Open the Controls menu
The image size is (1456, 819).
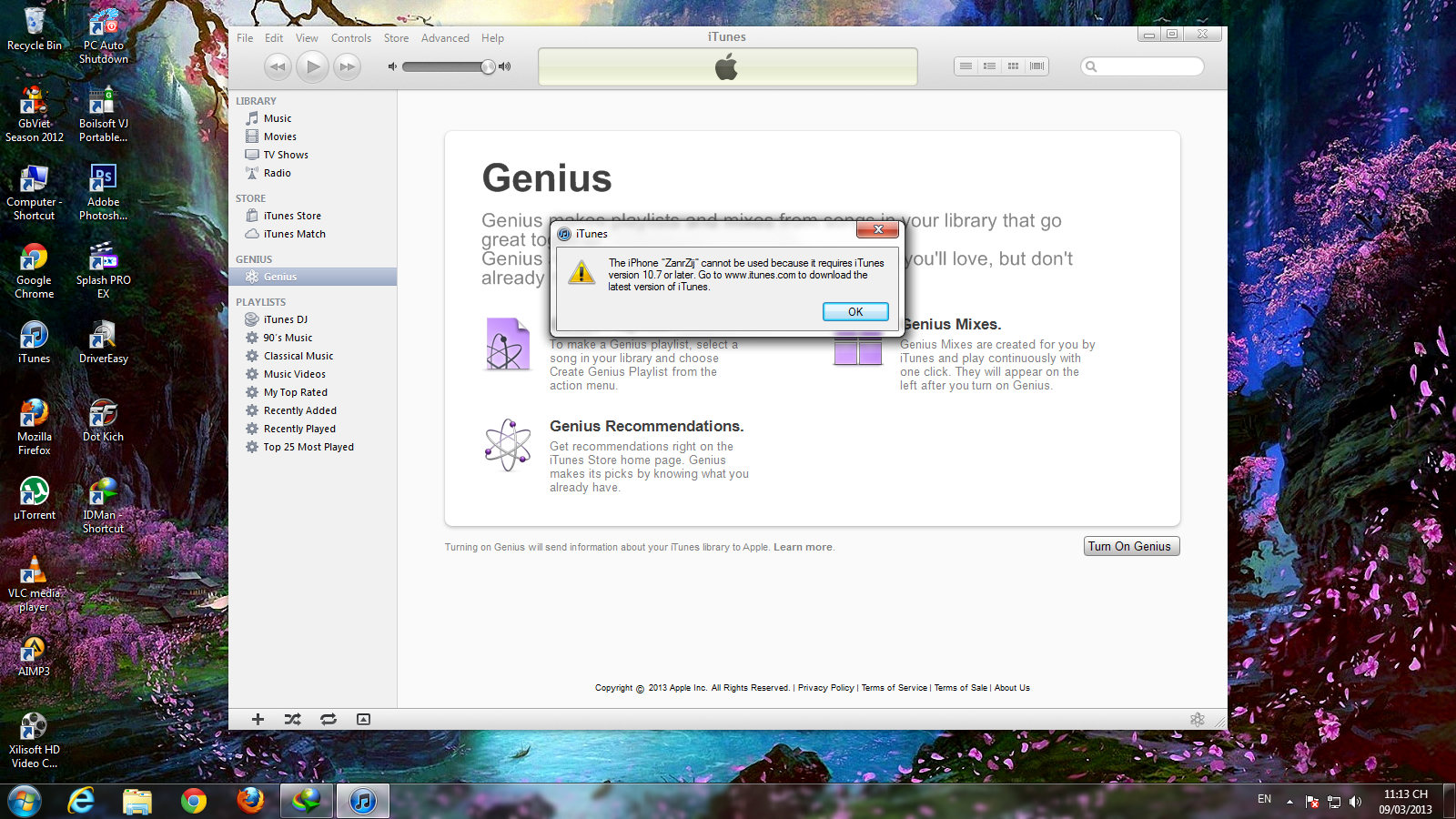point(351,38)
